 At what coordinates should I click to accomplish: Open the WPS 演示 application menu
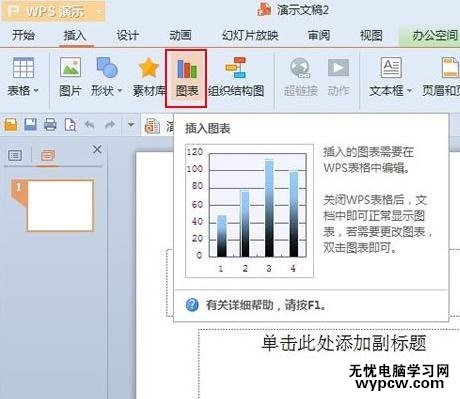[54, 11]
